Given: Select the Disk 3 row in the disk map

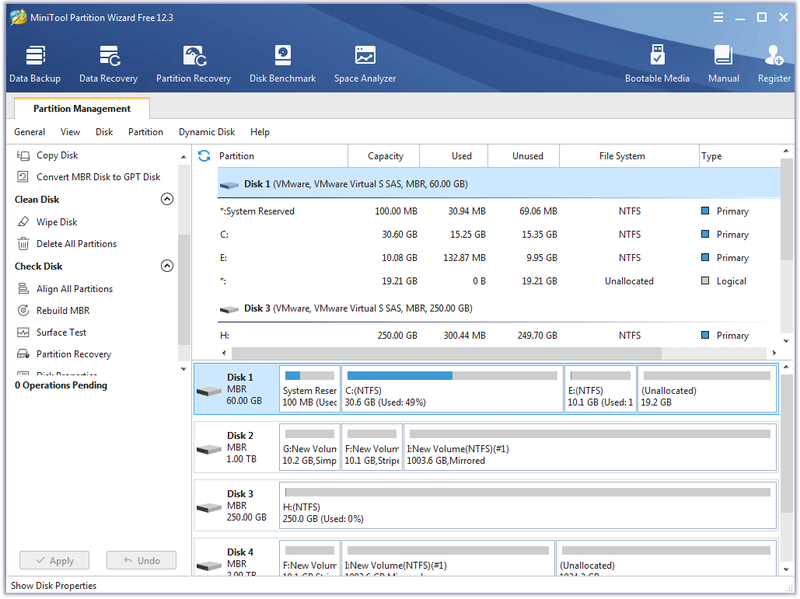Looking at the screenshot, I should [485, 505].
